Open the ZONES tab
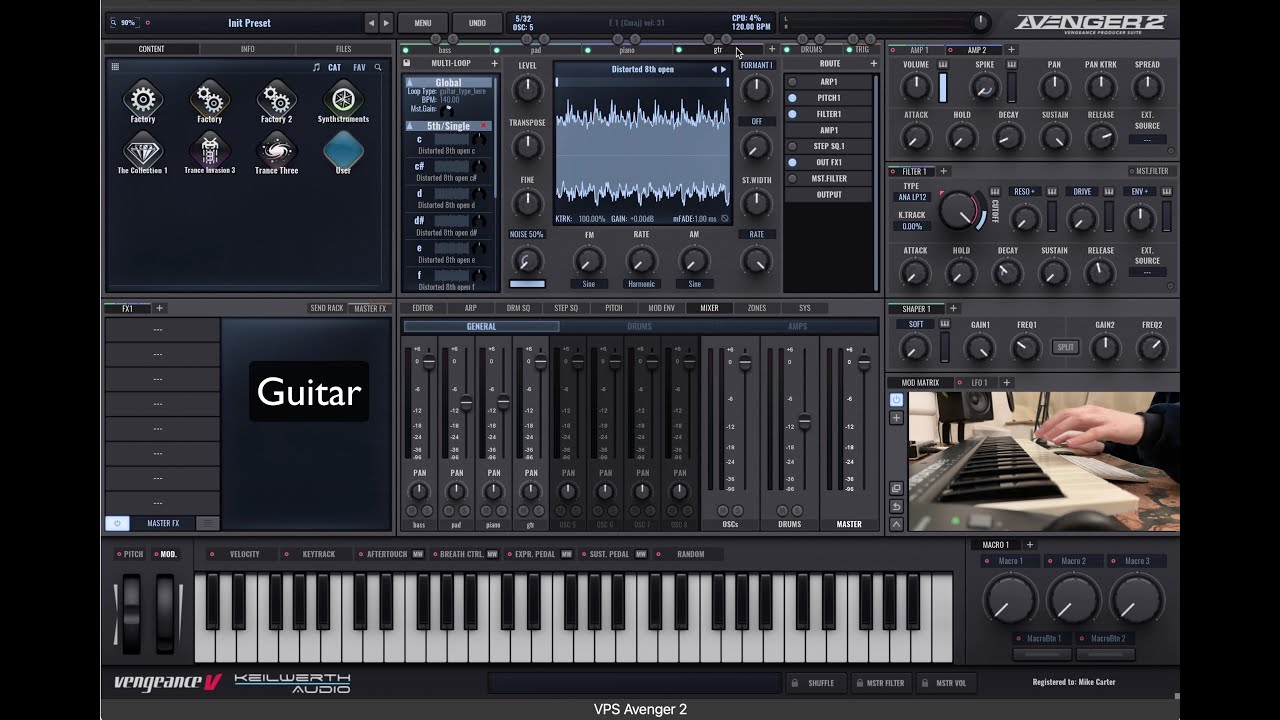This screenshot has width=1280, height=720. pyautogui.click(x=757, y=308)
